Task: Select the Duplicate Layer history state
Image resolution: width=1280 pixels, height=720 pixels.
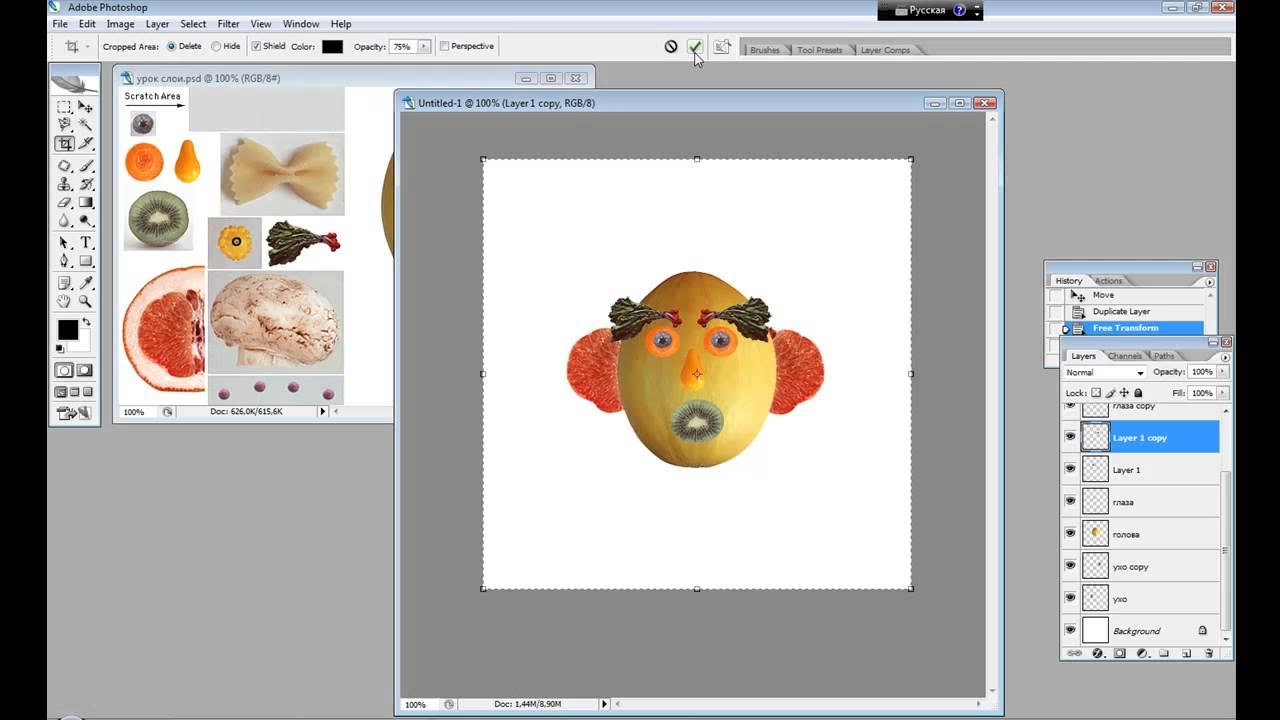Action: pyautogui.click(x=1121, y=311)
